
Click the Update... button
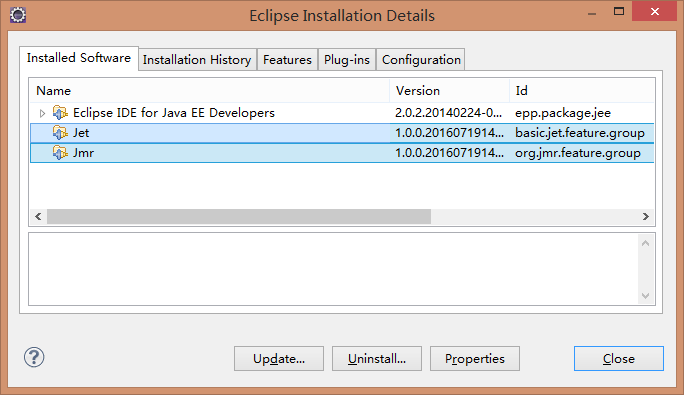(x=279, y=359)
